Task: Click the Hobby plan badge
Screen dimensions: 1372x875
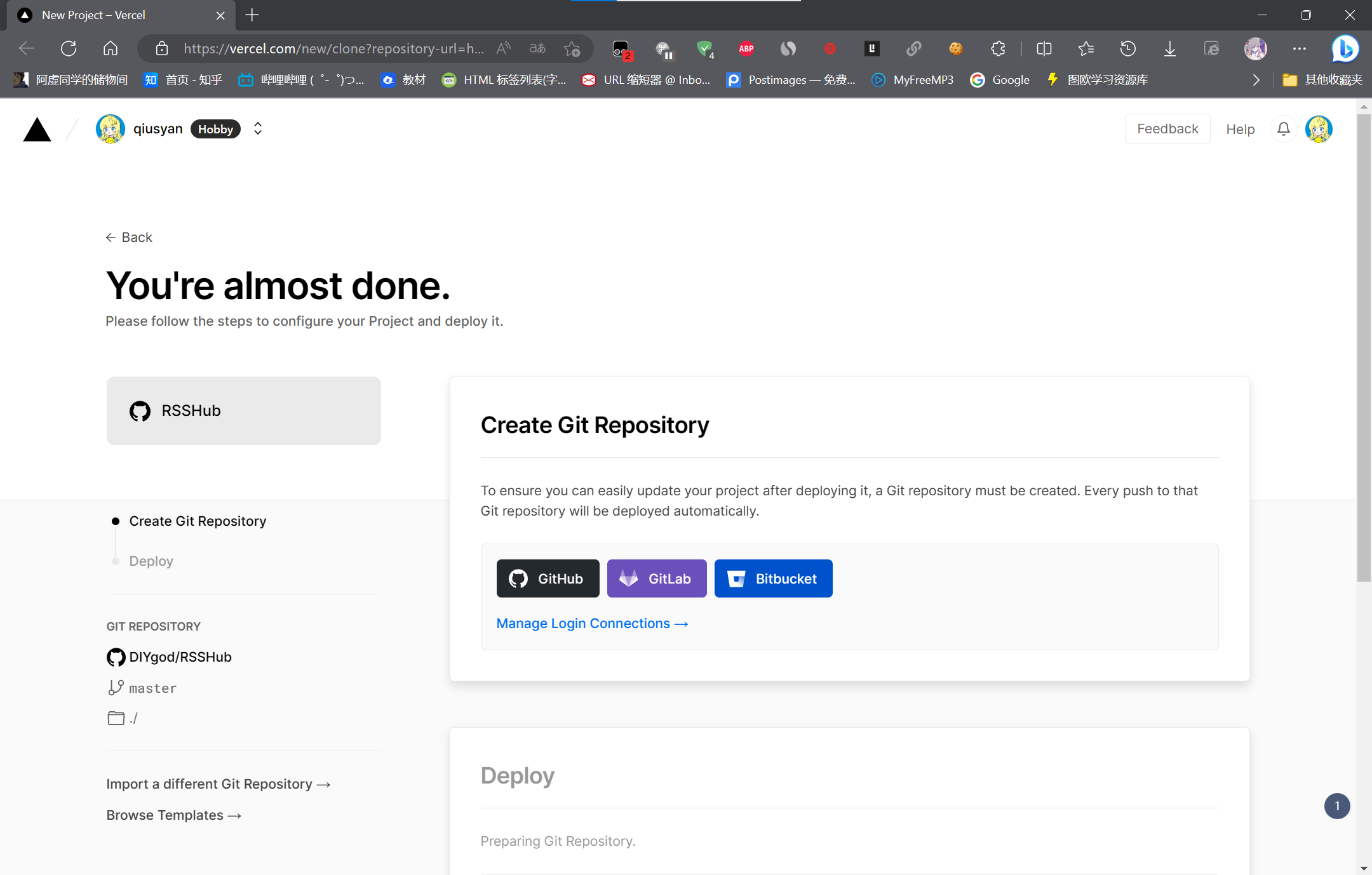Action: point(215,129)
